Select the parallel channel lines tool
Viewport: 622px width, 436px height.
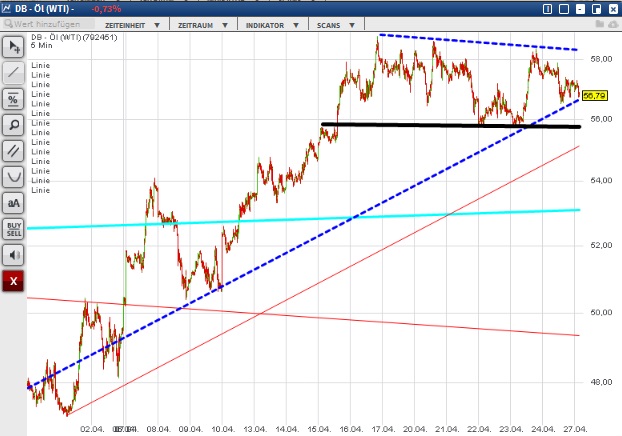click(x=13, y=151)
